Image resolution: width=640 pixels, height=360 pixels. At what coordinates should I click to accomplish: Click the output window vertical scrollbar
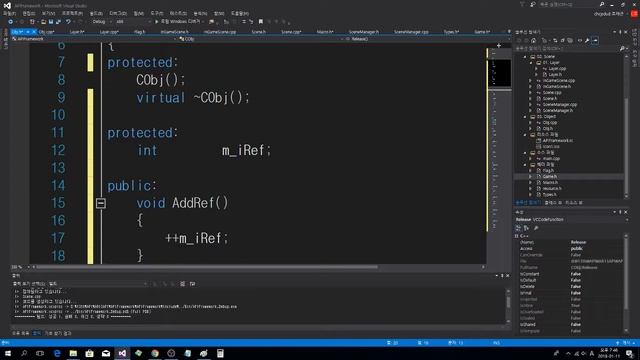tap(508, 305)
